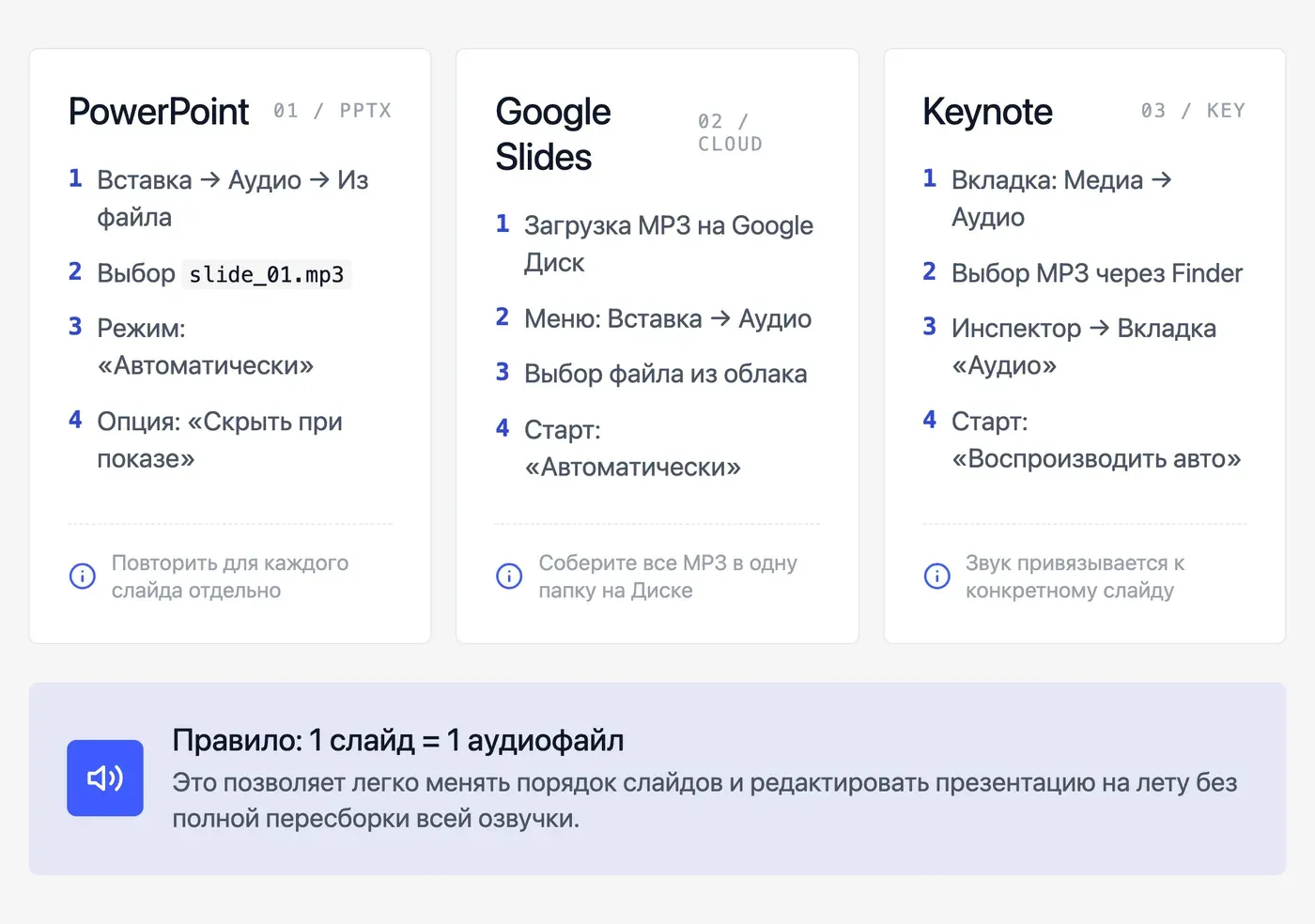The height and width of the screenshot is (924, 1315).
Task: Click the PowerPoint card heading
Action: [x=159, y=112]
